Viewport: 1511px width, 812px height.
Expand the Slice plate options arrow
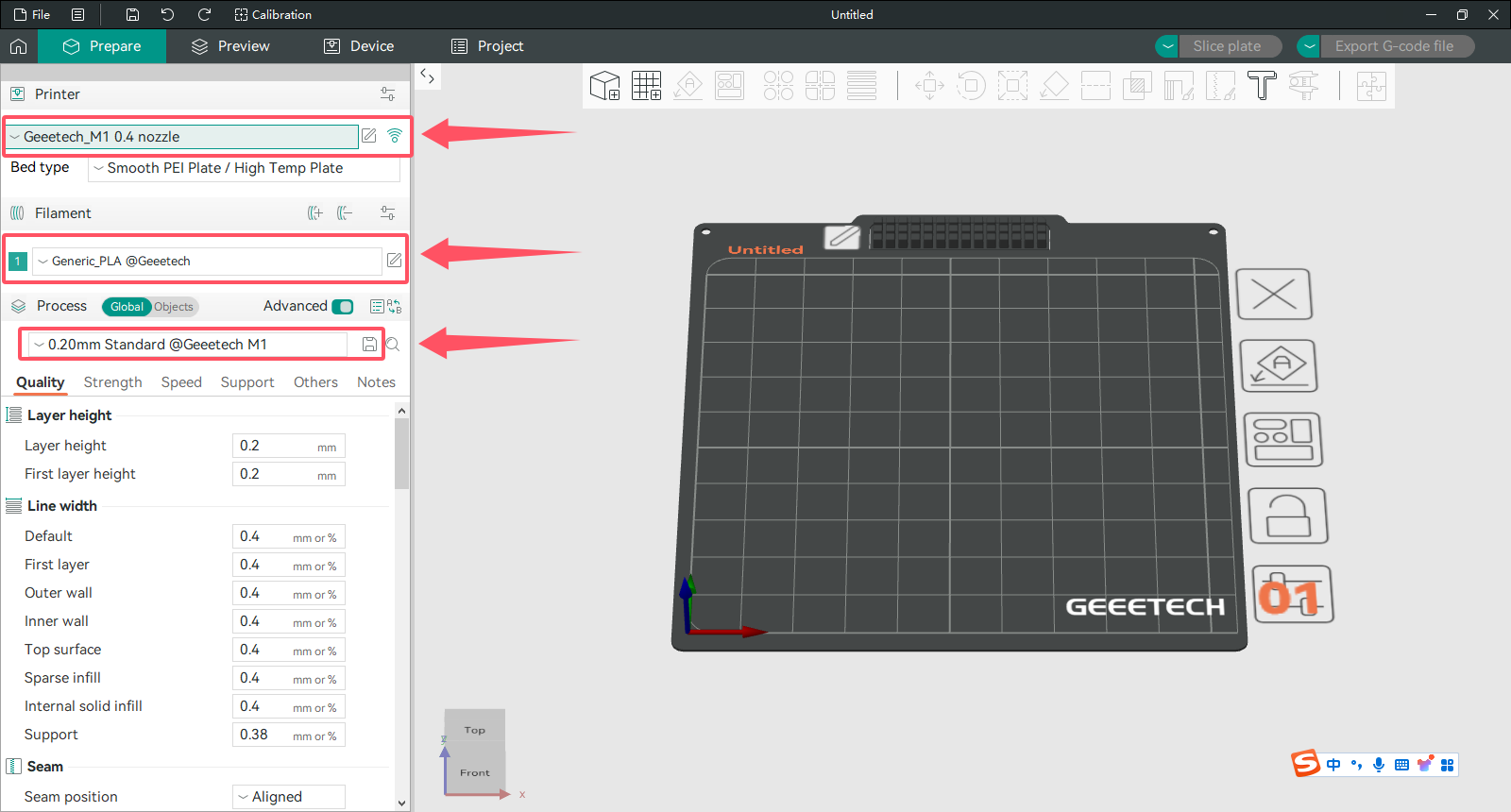click(1168, 46)
